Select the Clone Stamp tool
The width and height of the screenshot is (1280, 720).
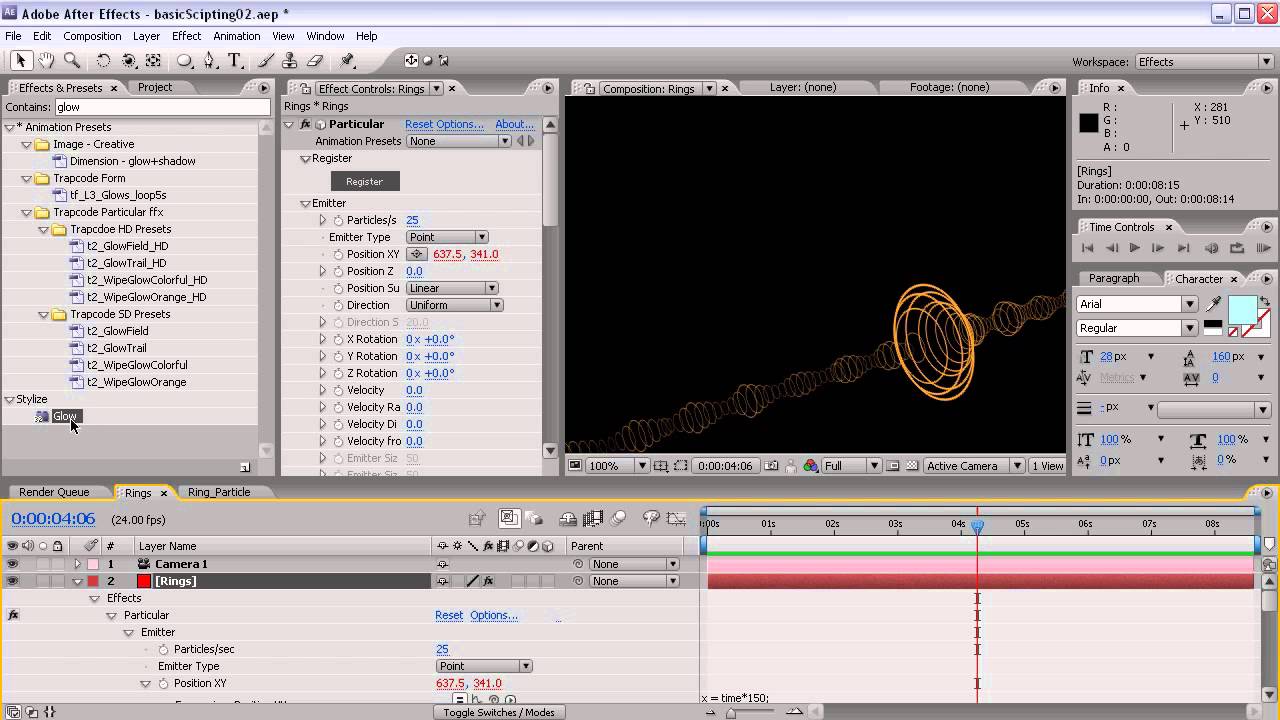(290, 61)
